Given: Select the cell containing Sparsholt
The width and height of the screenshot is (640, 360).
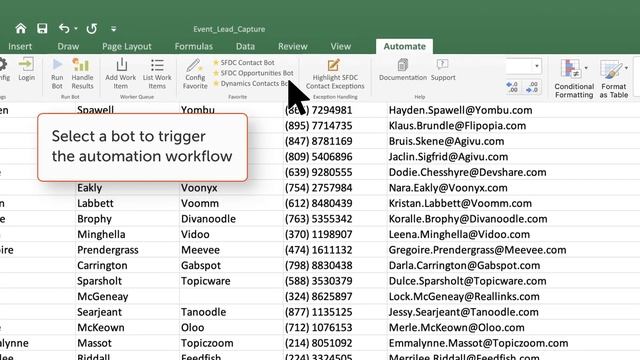Looking at the screenshot, I should point(99,281).
